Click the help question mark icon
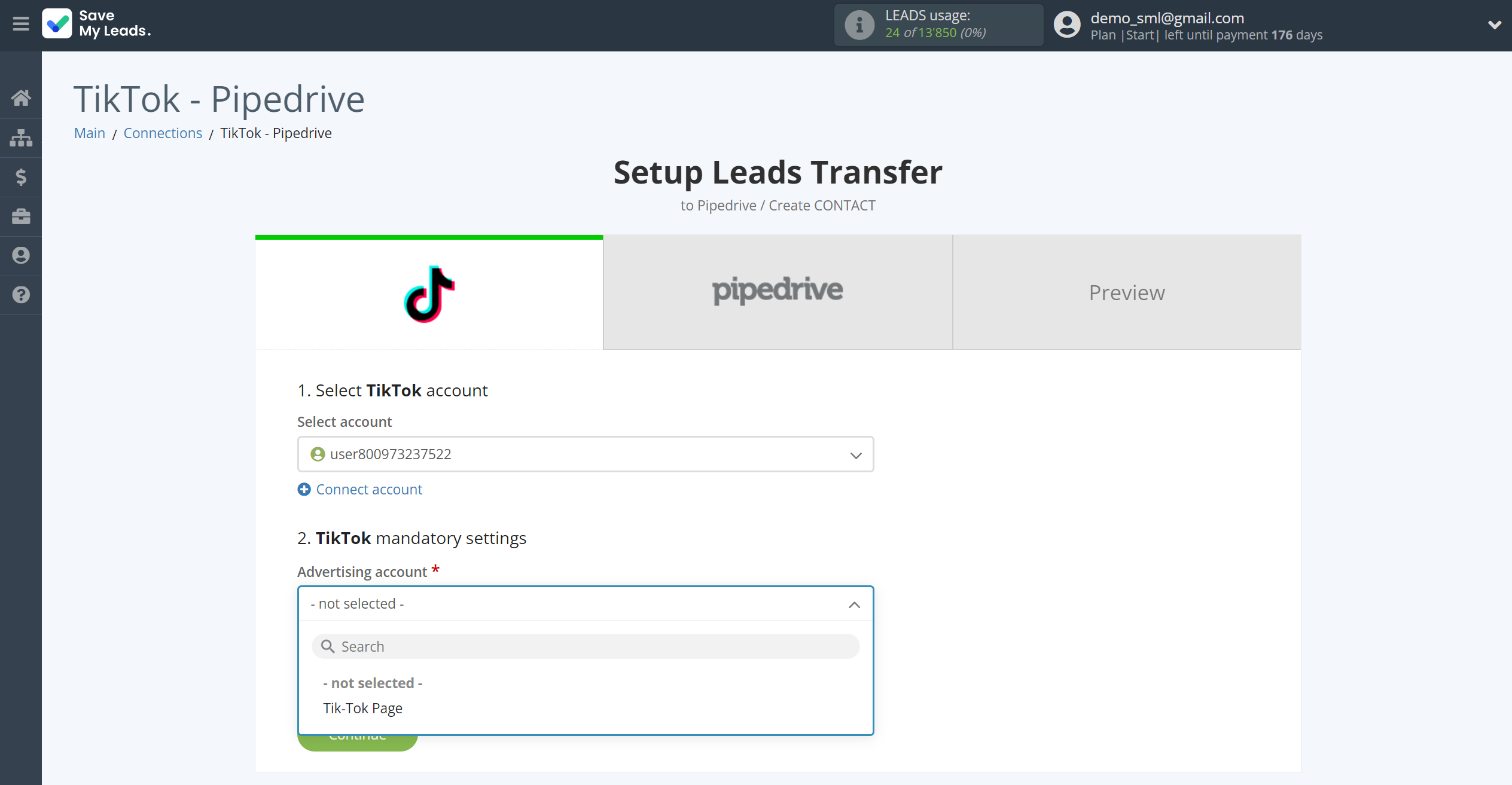The image size is (1512, 785). pyautogui.click(x=21, y=295)
